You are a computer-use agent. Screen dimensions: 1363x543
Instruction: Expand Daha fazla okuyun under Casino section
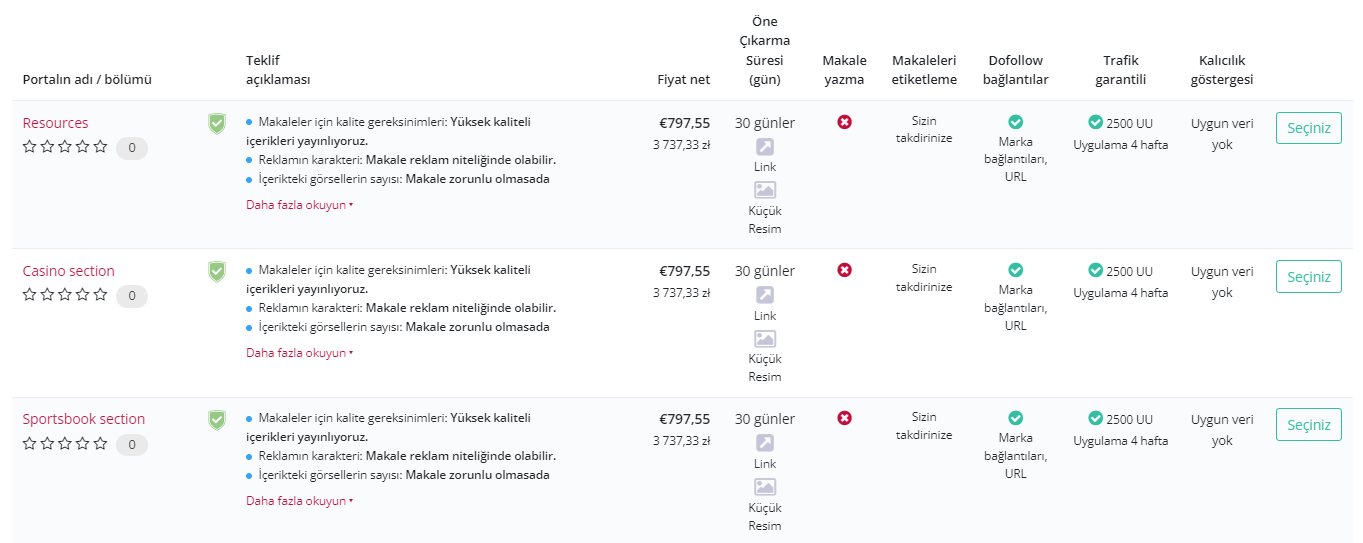point(299,353)
